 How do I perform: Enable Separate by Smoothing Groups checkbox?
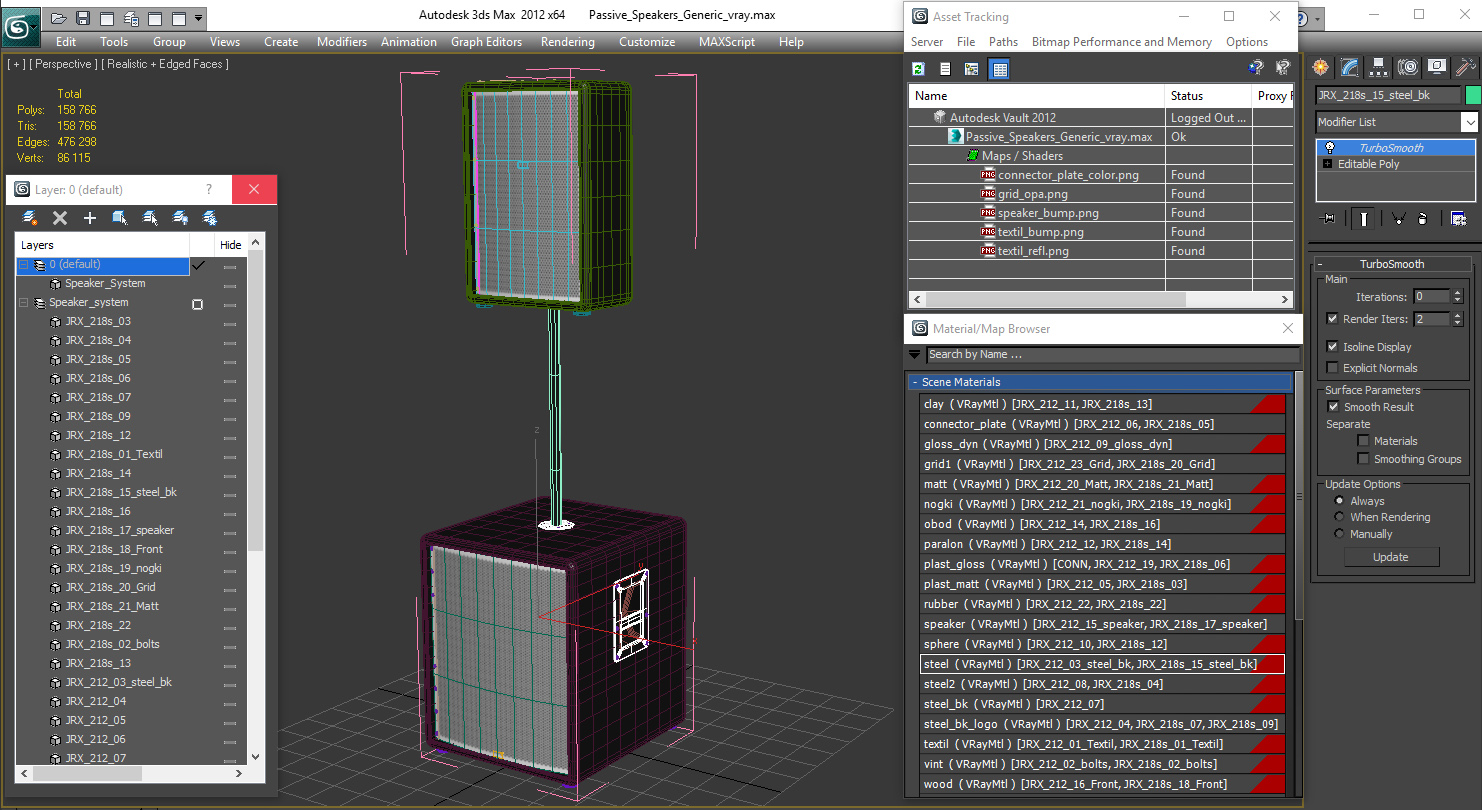pos(1363,459)
